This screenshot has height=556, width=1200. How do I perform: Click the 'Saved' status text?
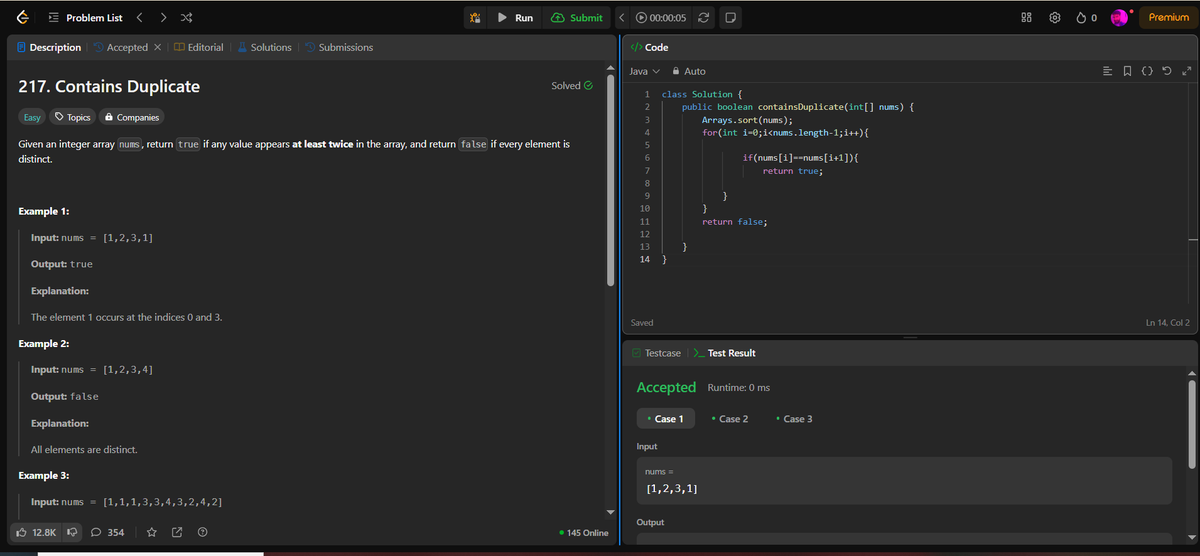point(643,323)
